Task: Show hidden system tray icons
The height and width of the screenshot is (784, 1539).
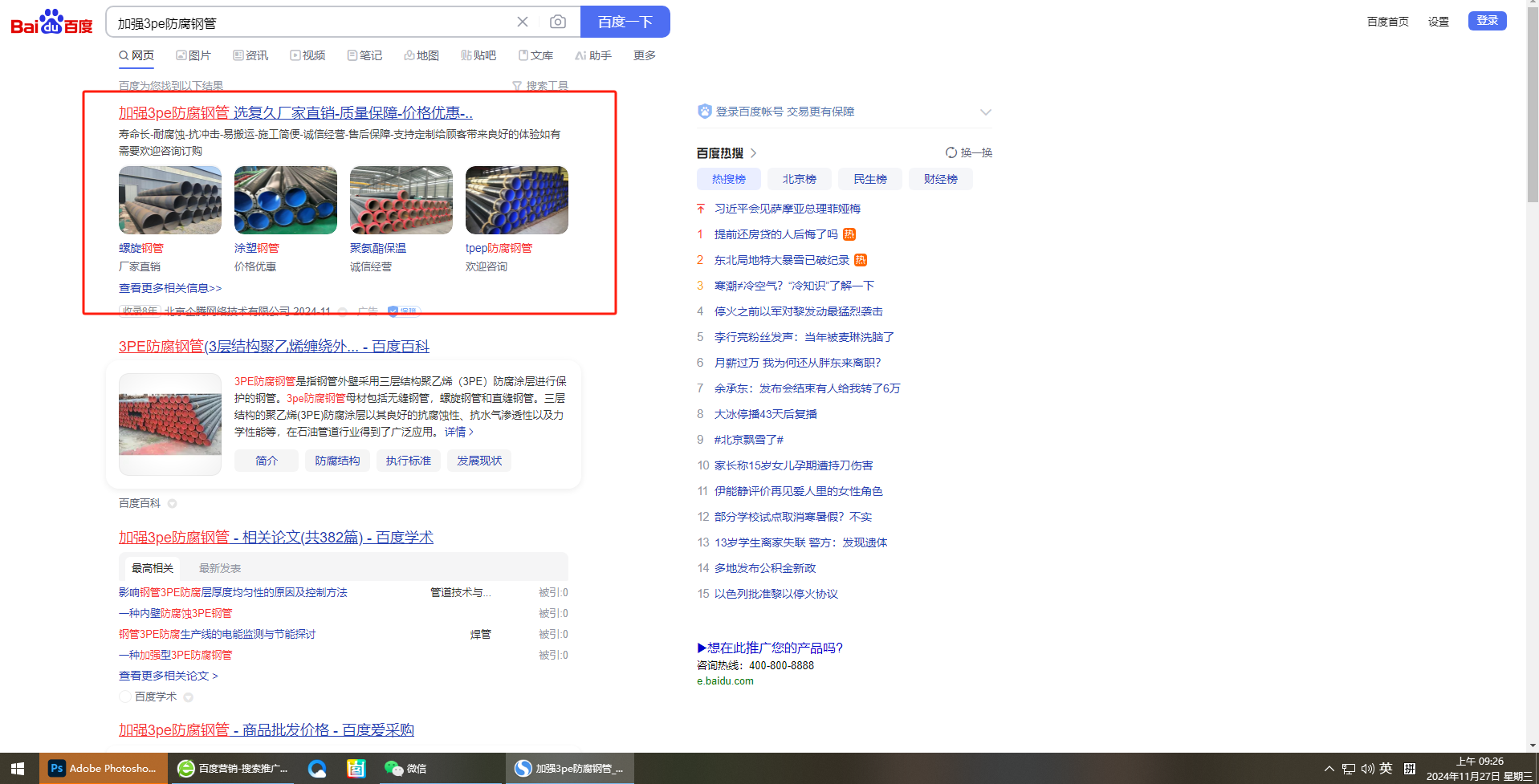Action: (x=1329, y=769)
